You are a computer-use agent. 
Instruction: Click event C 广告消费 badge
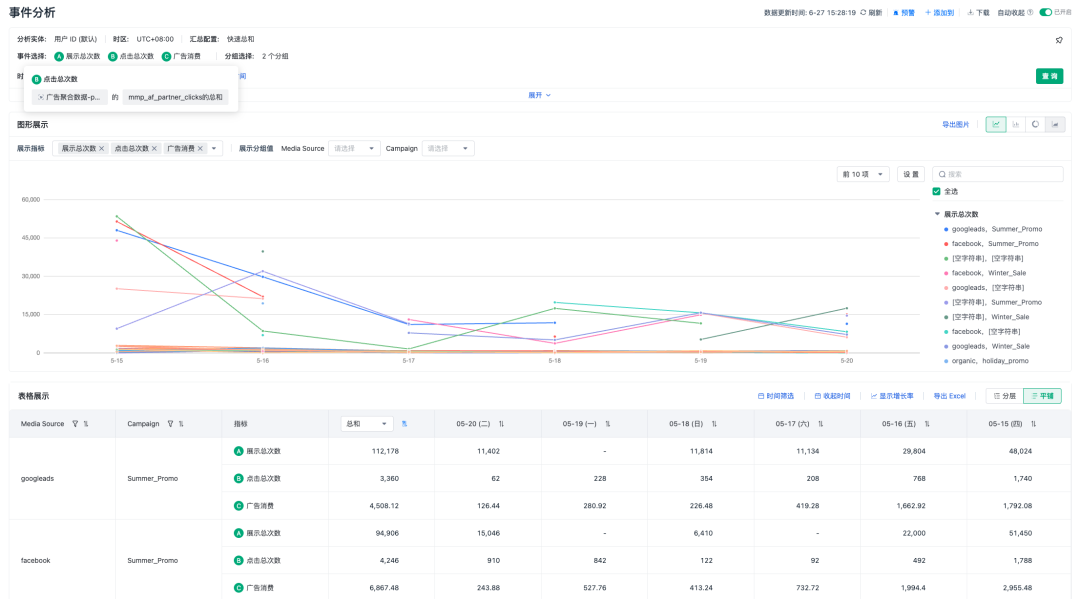pyautogui.click(x=181, y=56)
